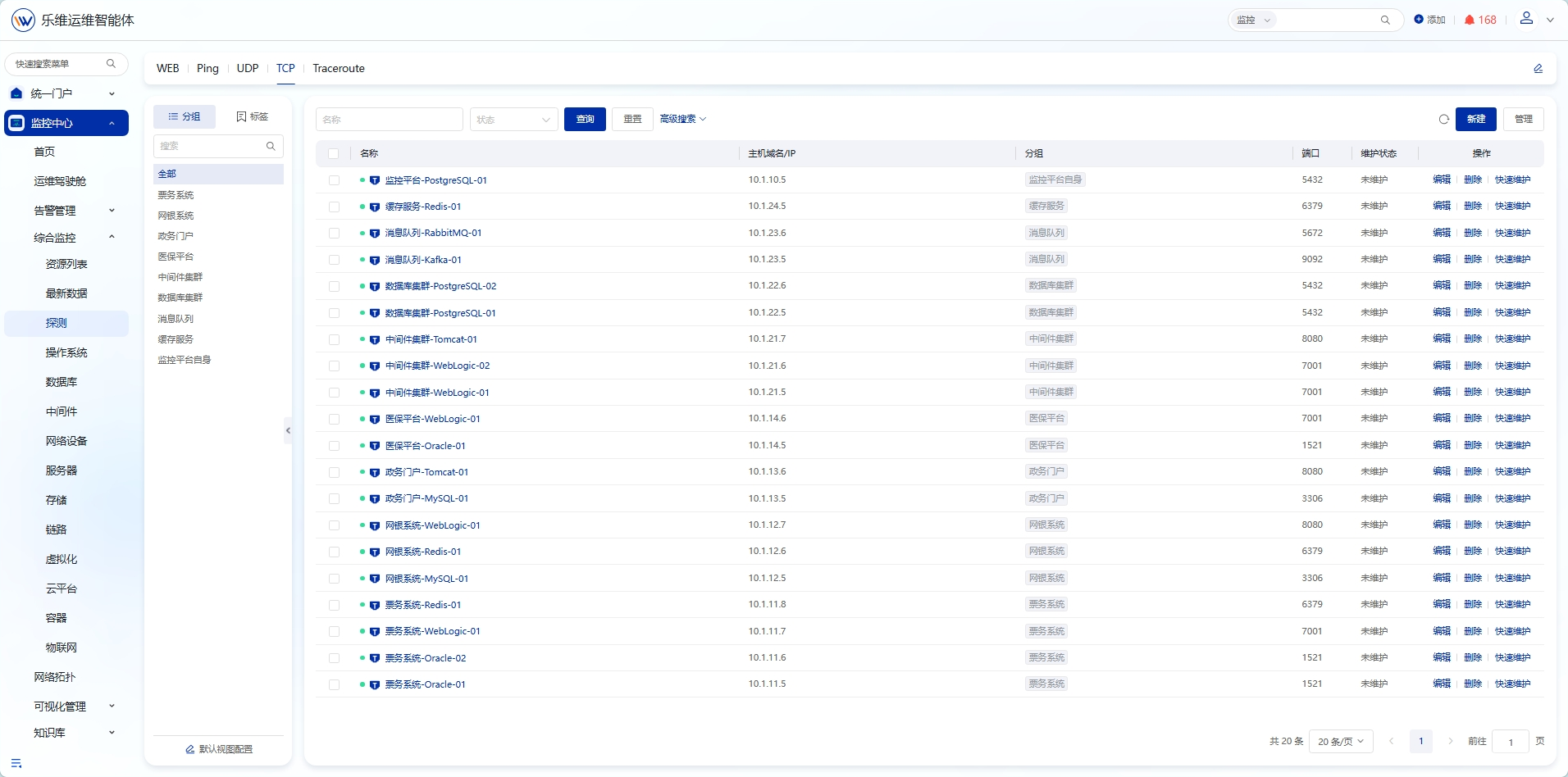1568x777 pixels.
Task: Switch to the WEB tab
Action: (x=168, y=68)
